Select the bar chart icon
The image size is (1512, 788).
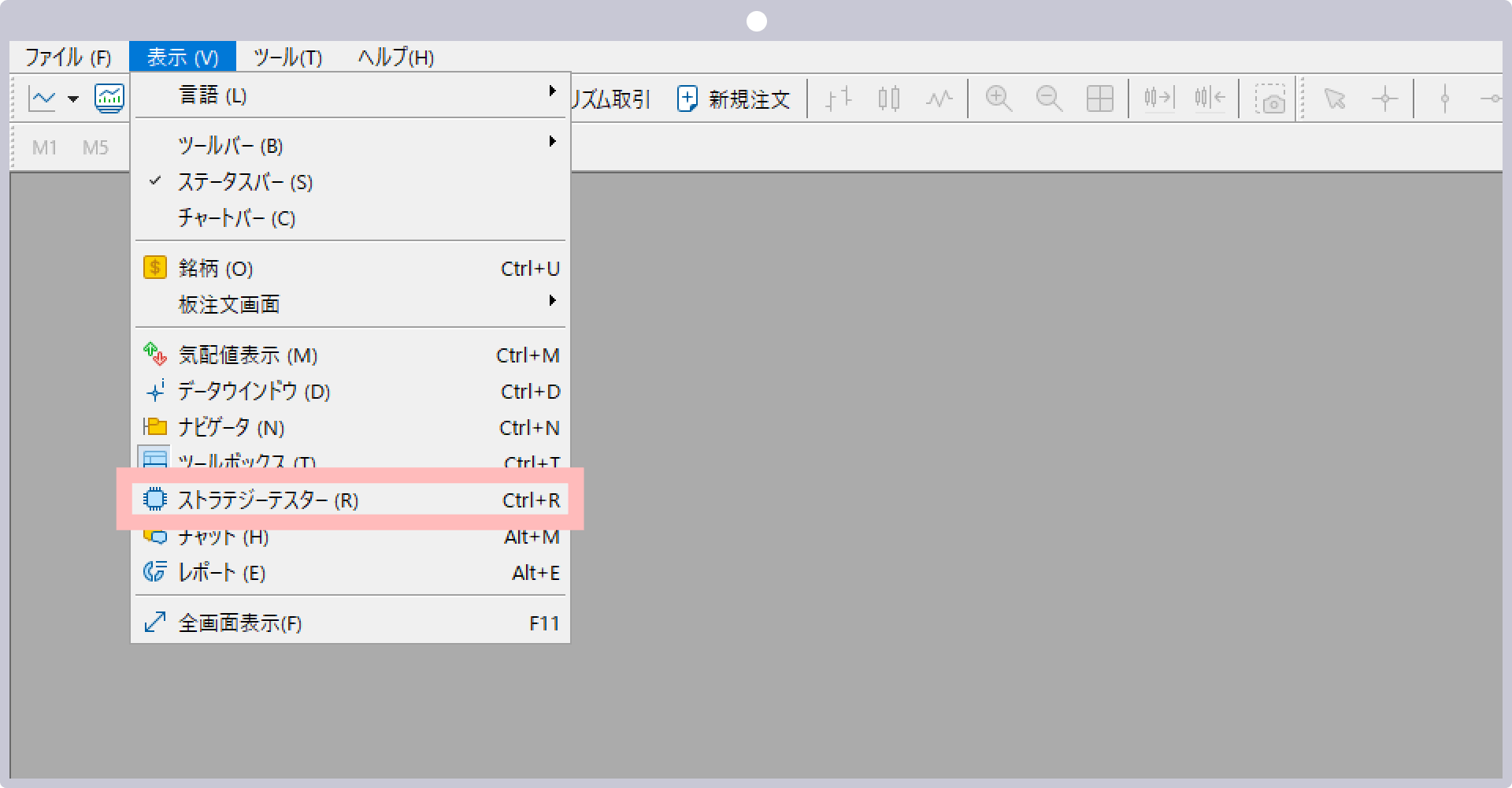pos(839,99)
